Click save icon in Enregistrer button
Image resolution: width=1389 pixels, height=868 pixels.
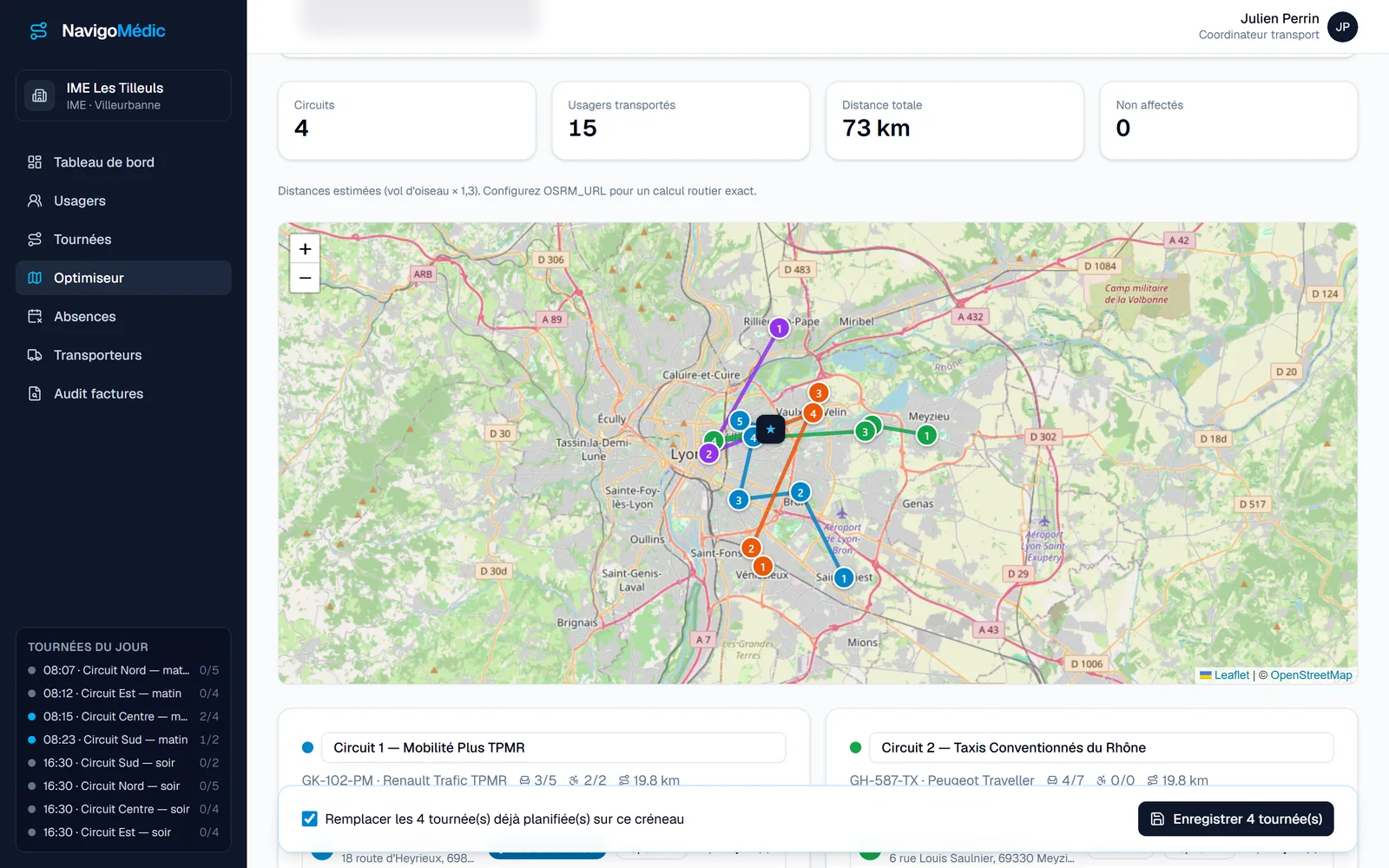pos(1157,819)
